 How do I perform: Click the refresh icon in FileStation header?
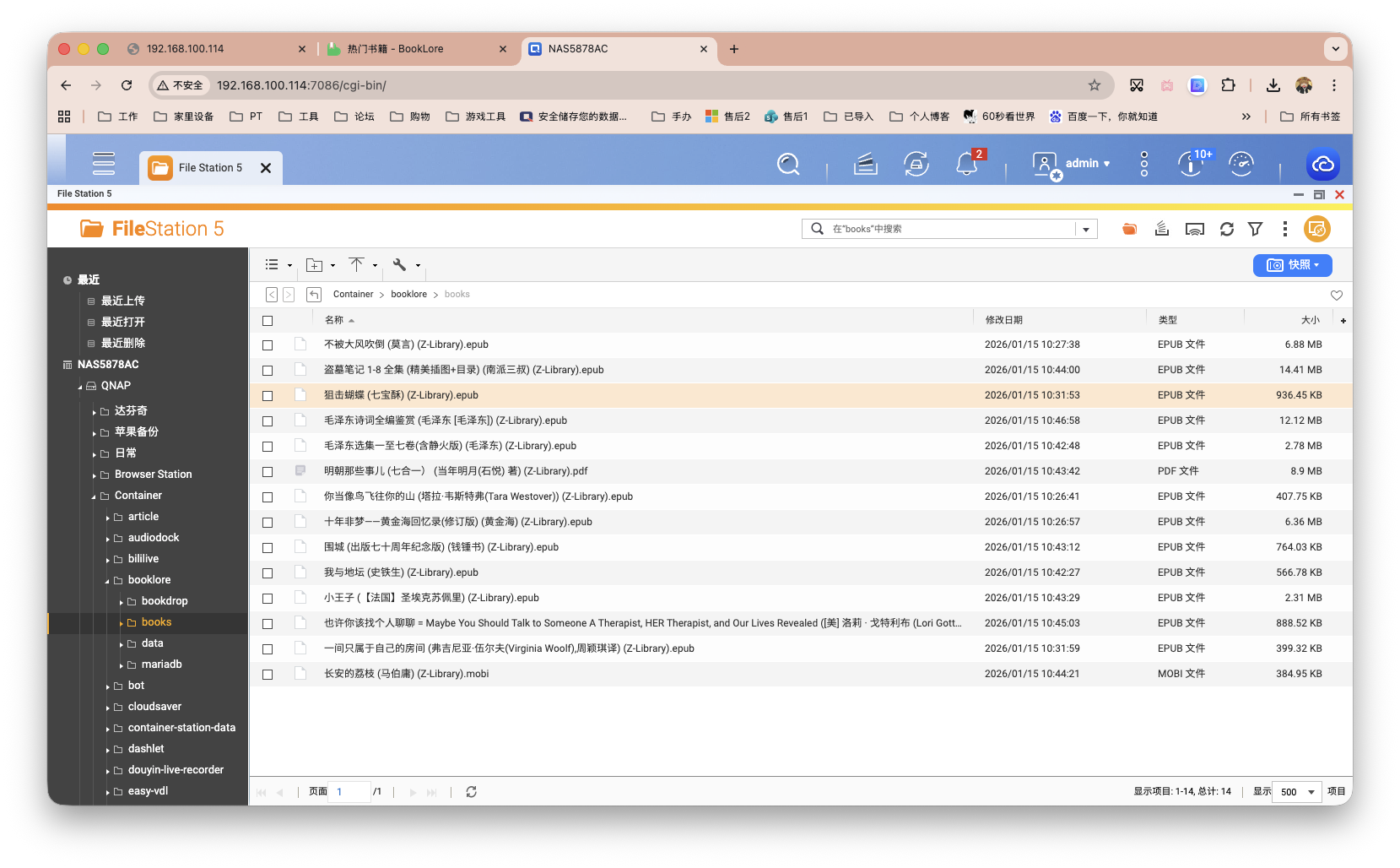pos(1226,229)
